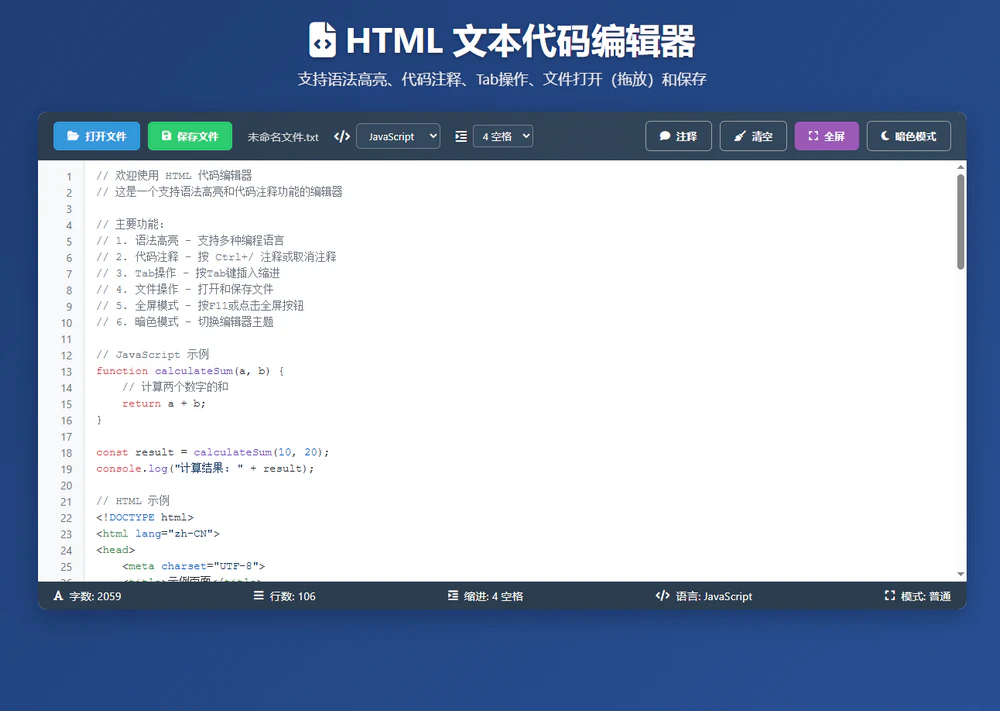Toggle fullscreen using the 全屏 button

[826, 136]
